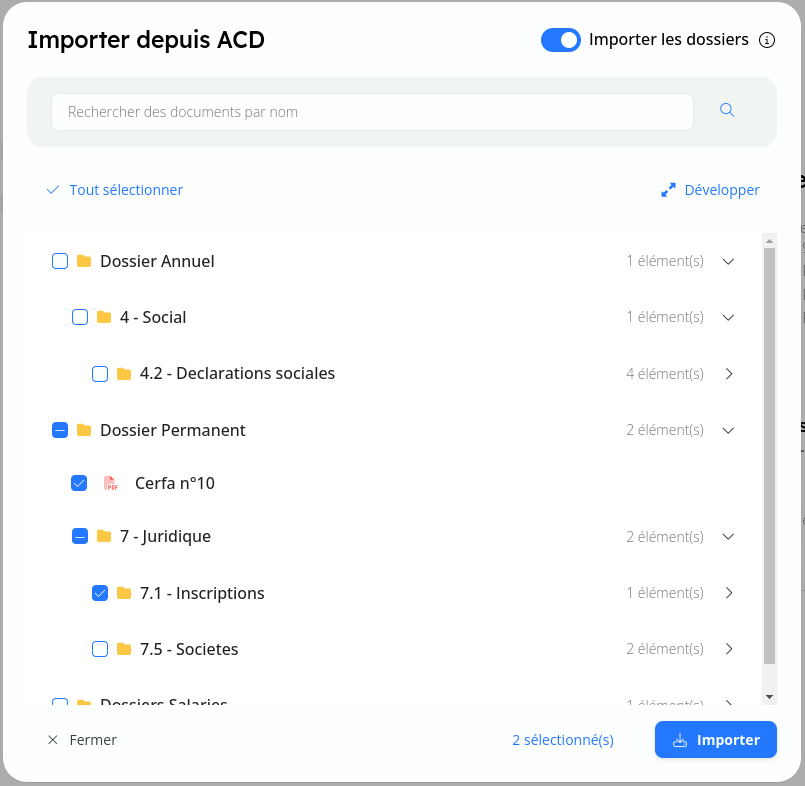Click the Dossier Permanent folder icon
Image resolution: width=805 pixels, height=786 pixels.
click(x=84, y=430)
